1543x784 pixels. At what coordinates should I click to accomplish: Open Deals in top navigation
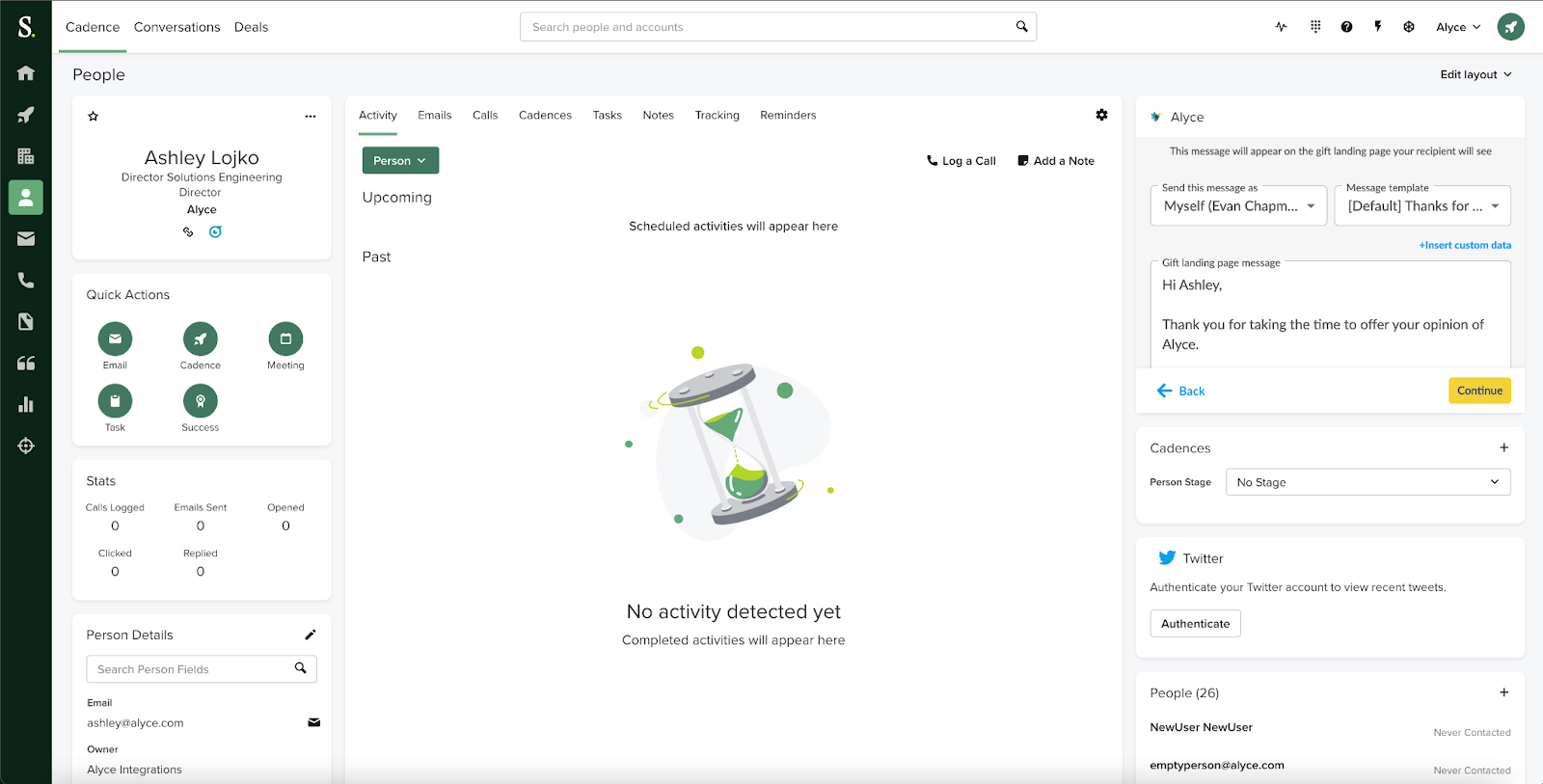point(251,27)
